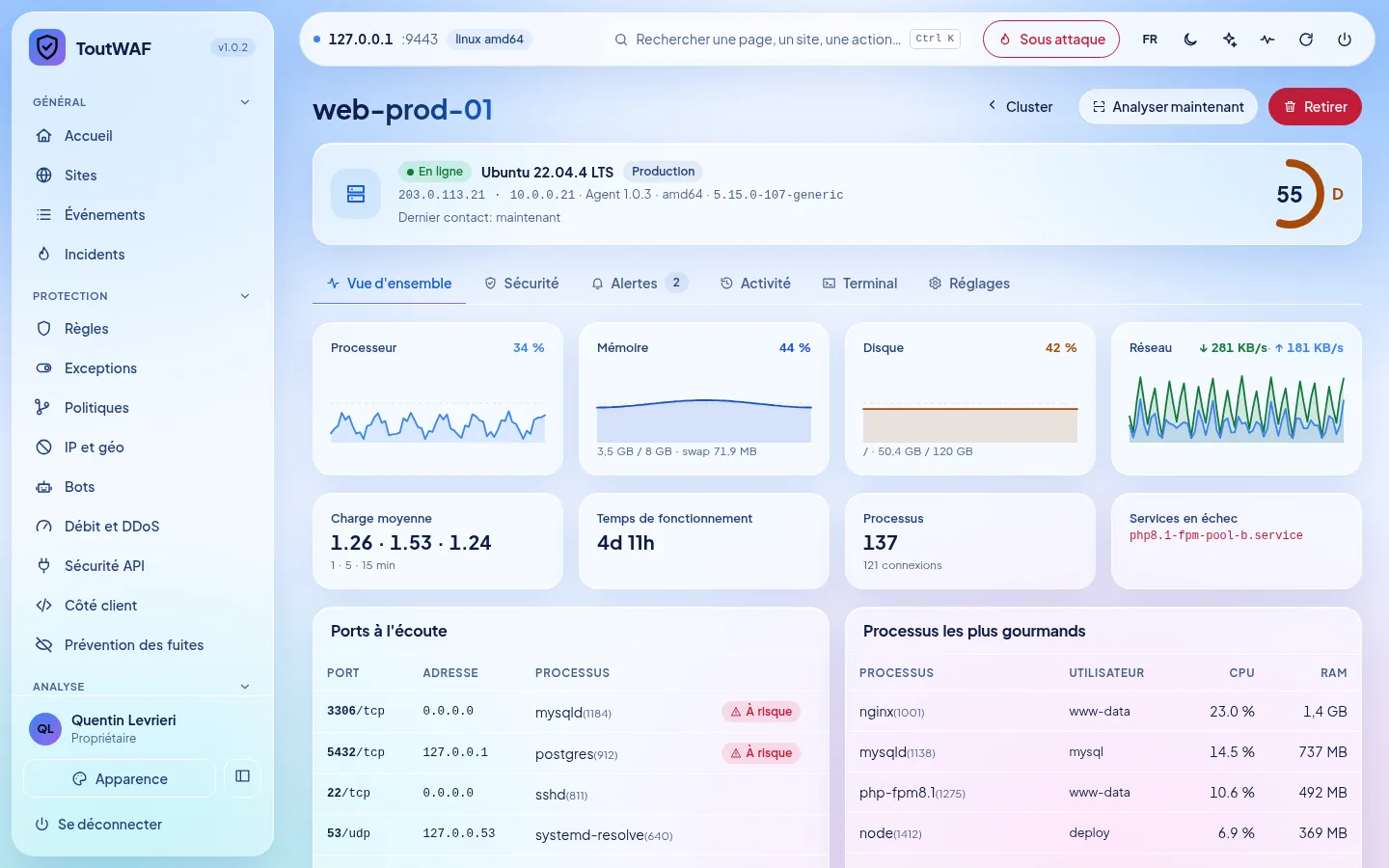This screenshot has width=1389, height=868.
Task: Open the FR language selector
Action: pos(1150,40)
